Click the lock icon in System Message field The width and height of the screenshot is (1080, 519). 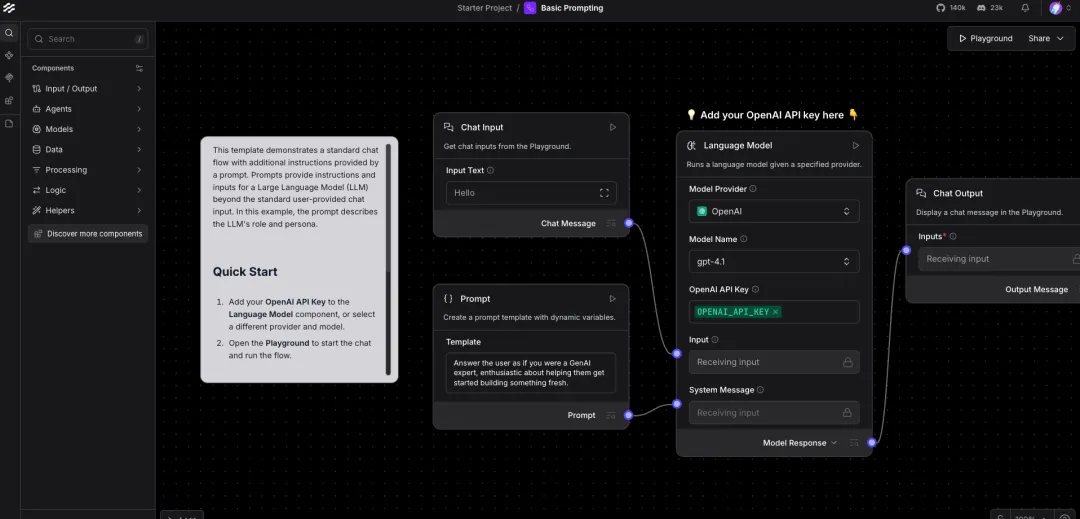pyautogui.click(x=847, y=413)
